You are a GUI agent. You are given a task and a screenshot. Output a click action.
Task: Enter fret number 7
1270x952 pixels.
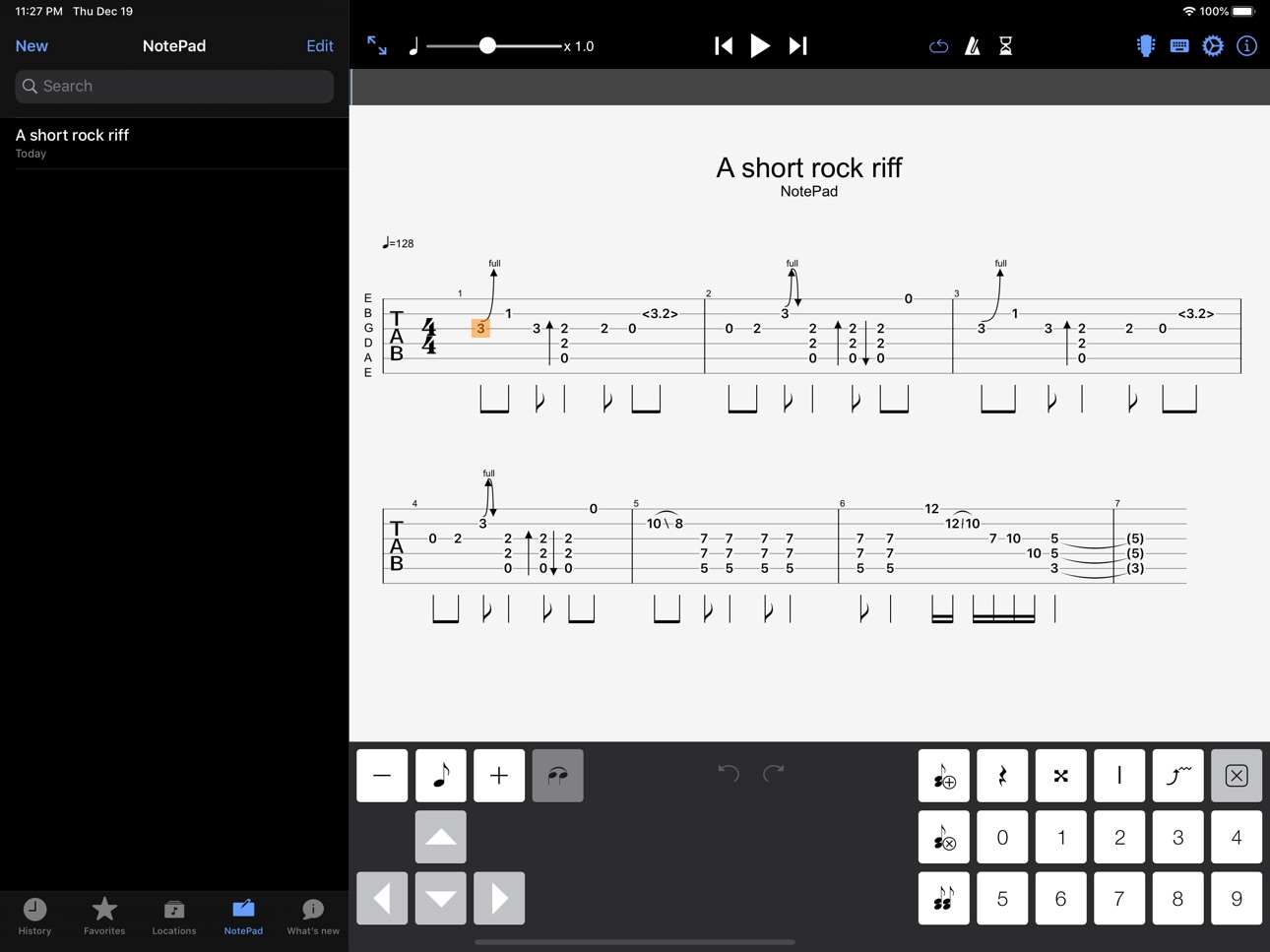pos(1119,898)
